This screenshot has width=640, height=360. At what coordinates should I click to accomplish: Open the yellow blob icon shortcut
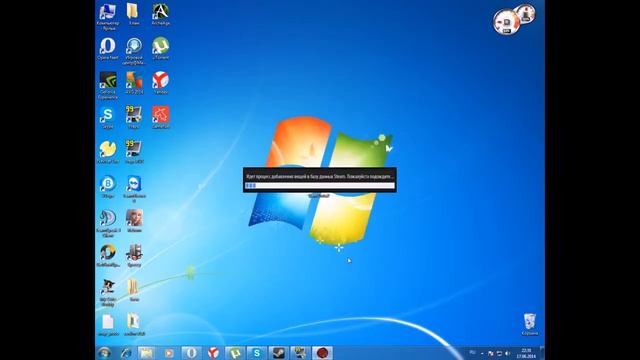(x=108, y=152)
